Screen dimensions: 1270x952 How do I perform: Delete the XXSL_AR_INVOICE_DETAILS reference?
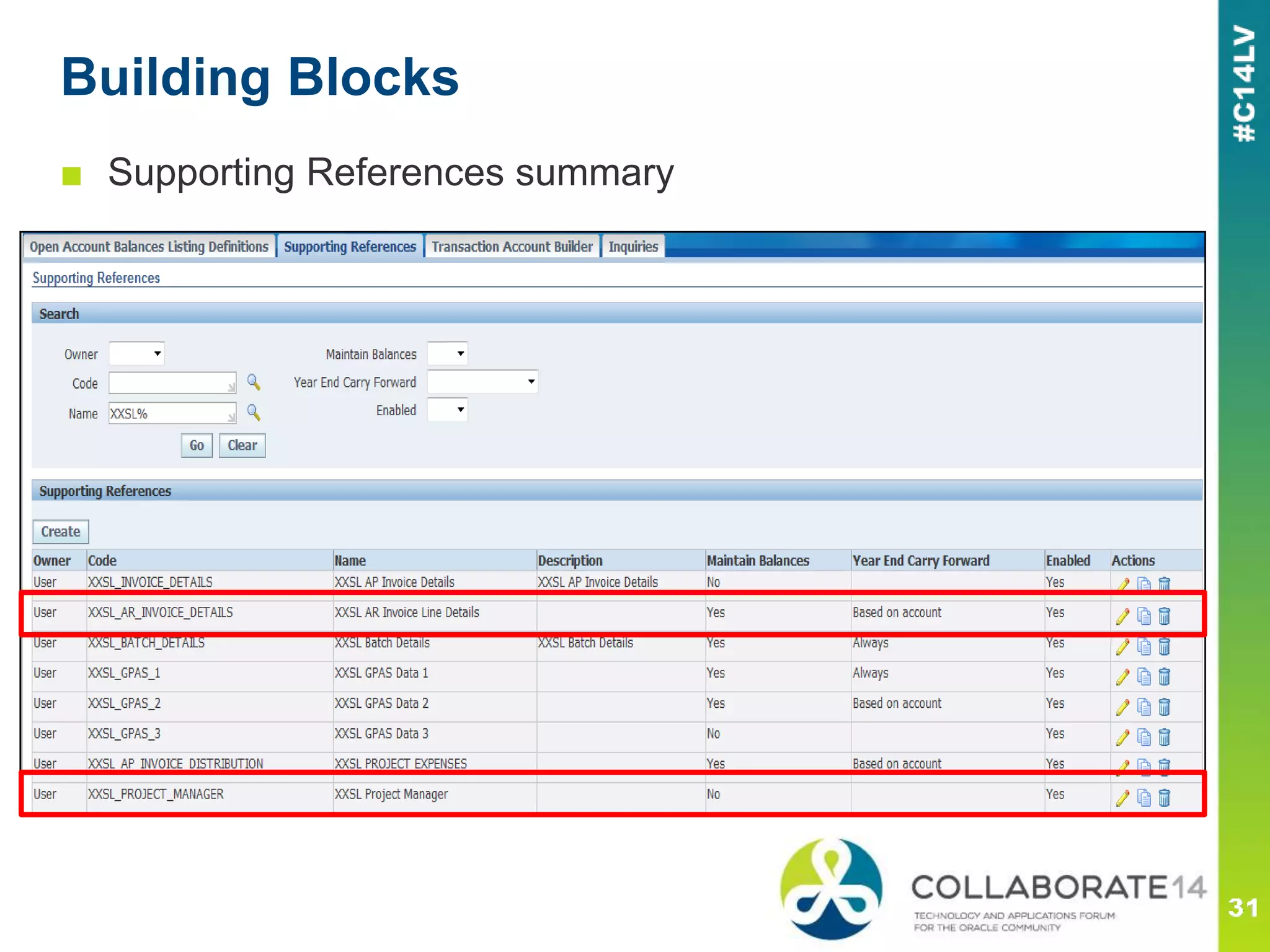(x=1165, y=616)
